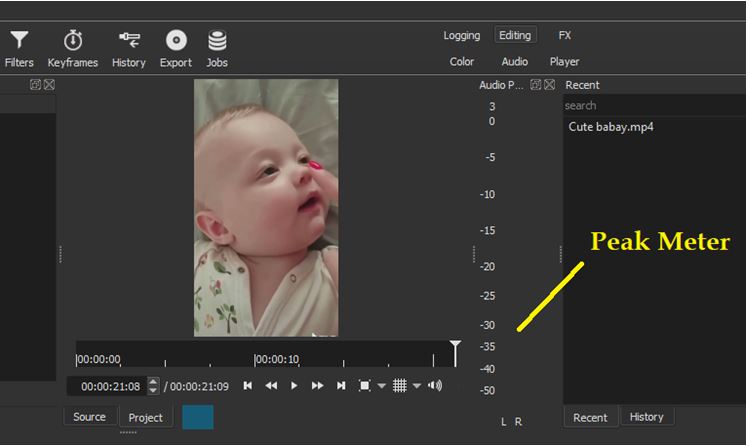Skip to the next point
This screenshot has width=750, height=446.
tap(341, 386)
